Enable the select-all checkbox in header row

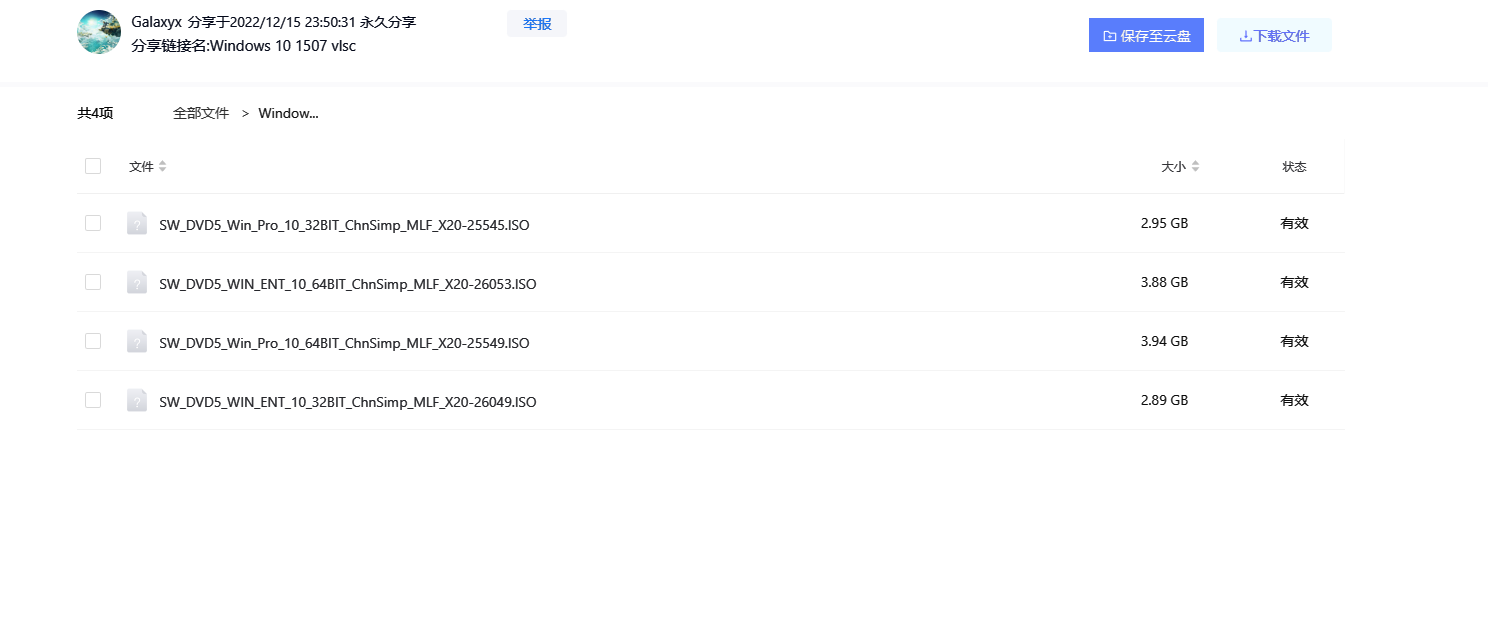92,165
